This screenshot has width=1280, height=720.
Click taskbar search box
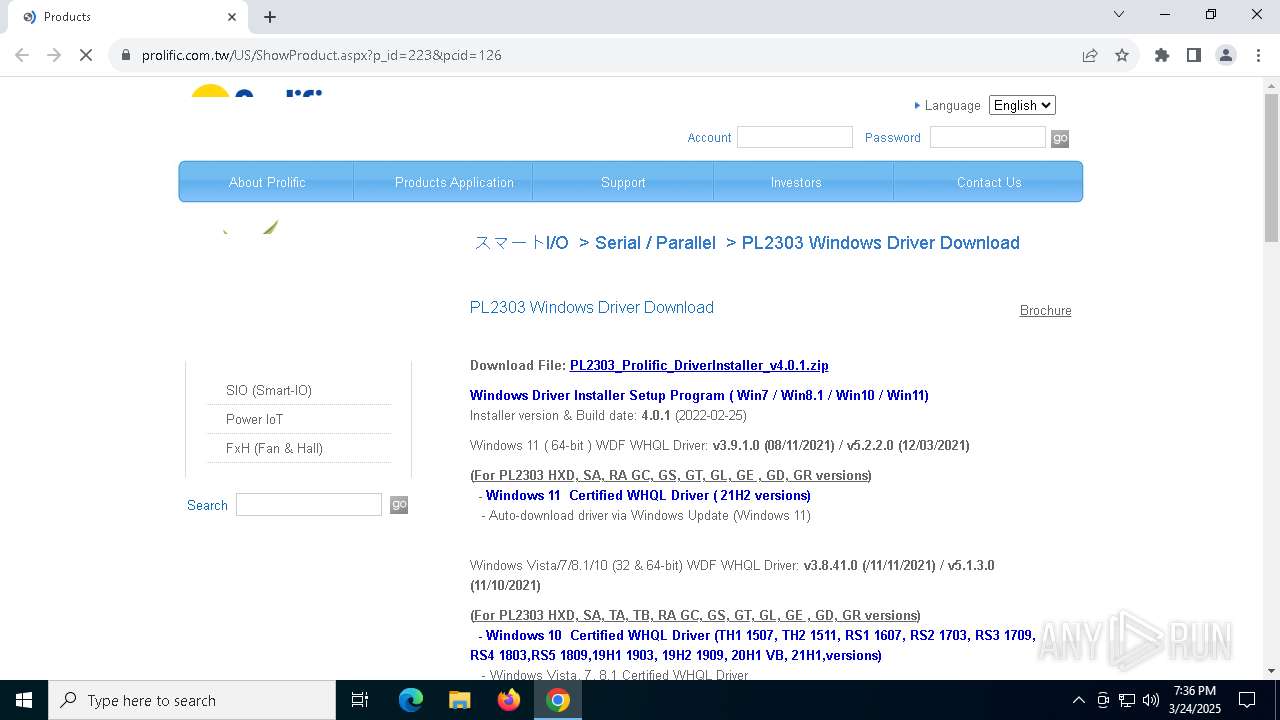click(192, 700)
